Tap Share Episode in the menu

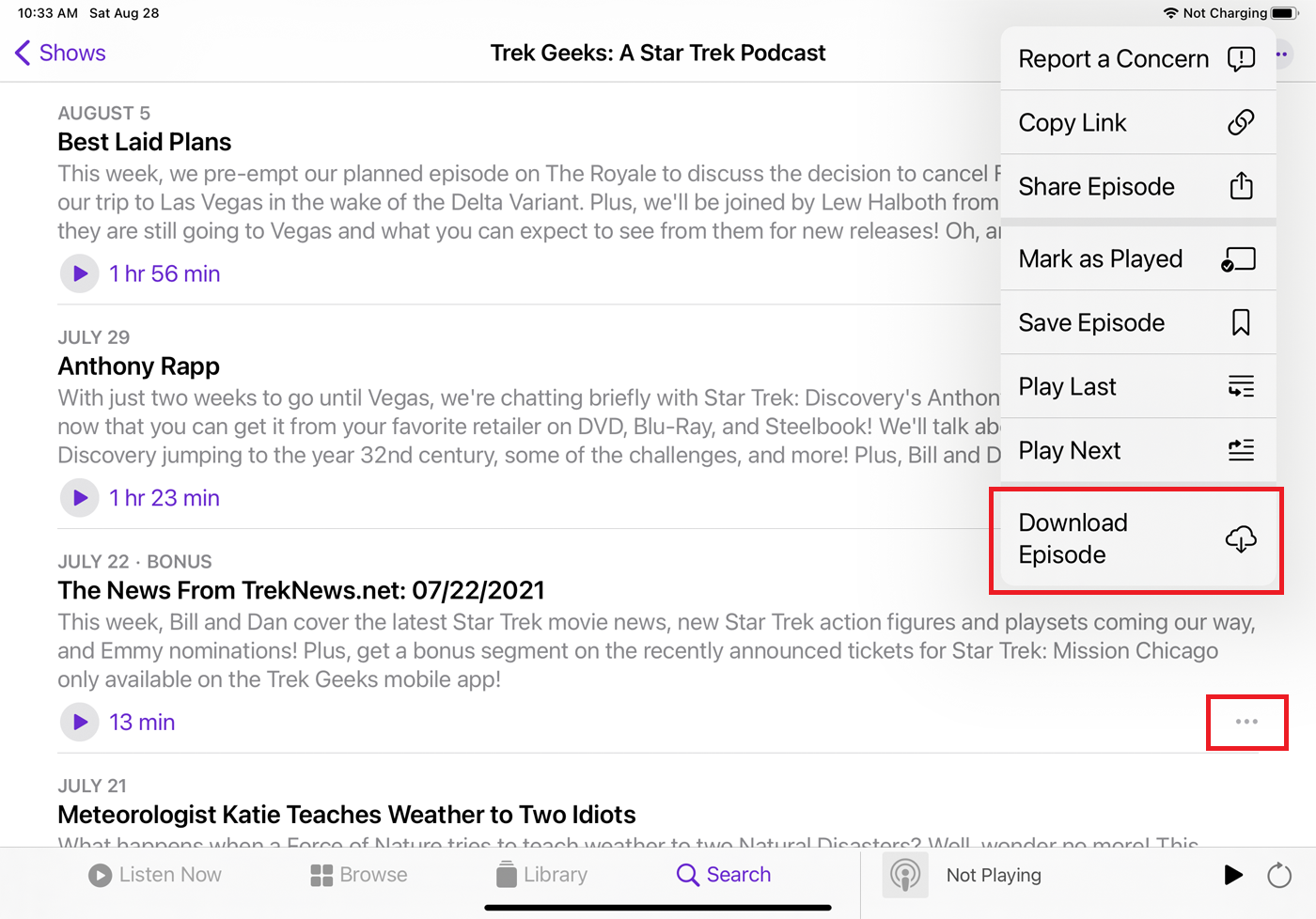point(1138,186)
